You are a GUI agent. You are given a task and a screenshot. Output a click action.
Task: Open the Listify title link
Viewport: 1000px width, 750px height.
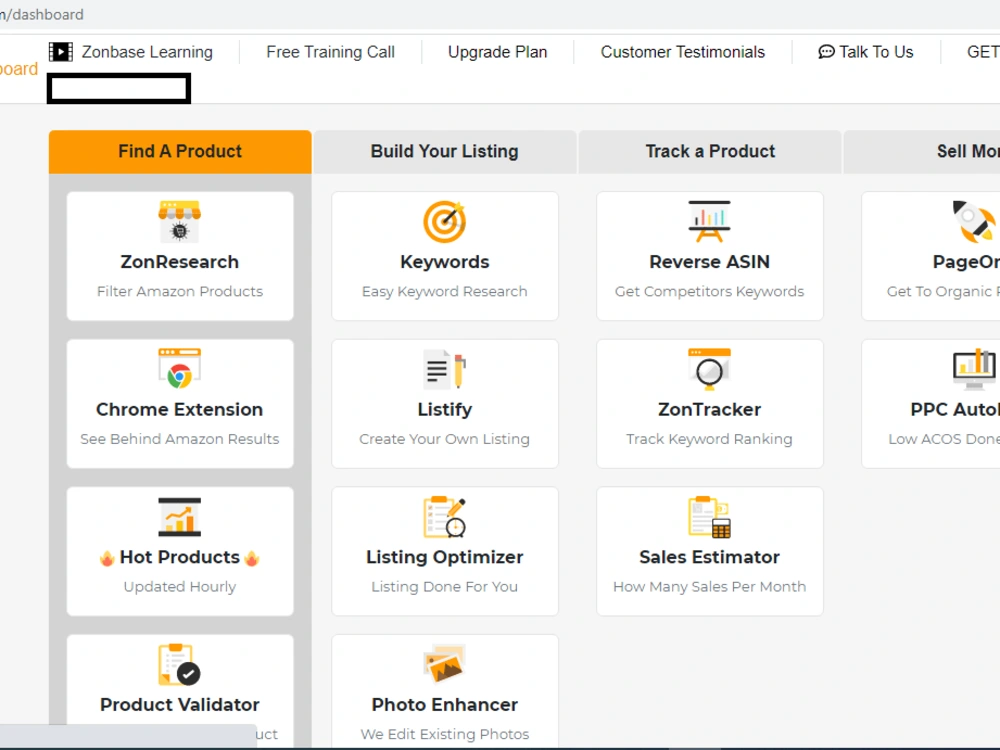tap(445, 409)
